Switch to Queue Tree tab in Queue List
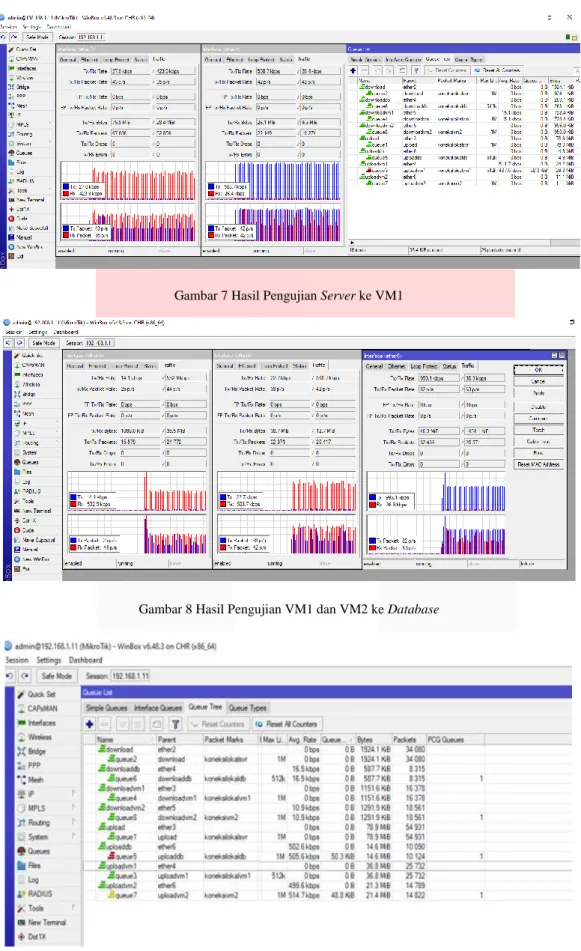Image resolution: width=581 pixels, height=951 pixels. coord(206,707)
